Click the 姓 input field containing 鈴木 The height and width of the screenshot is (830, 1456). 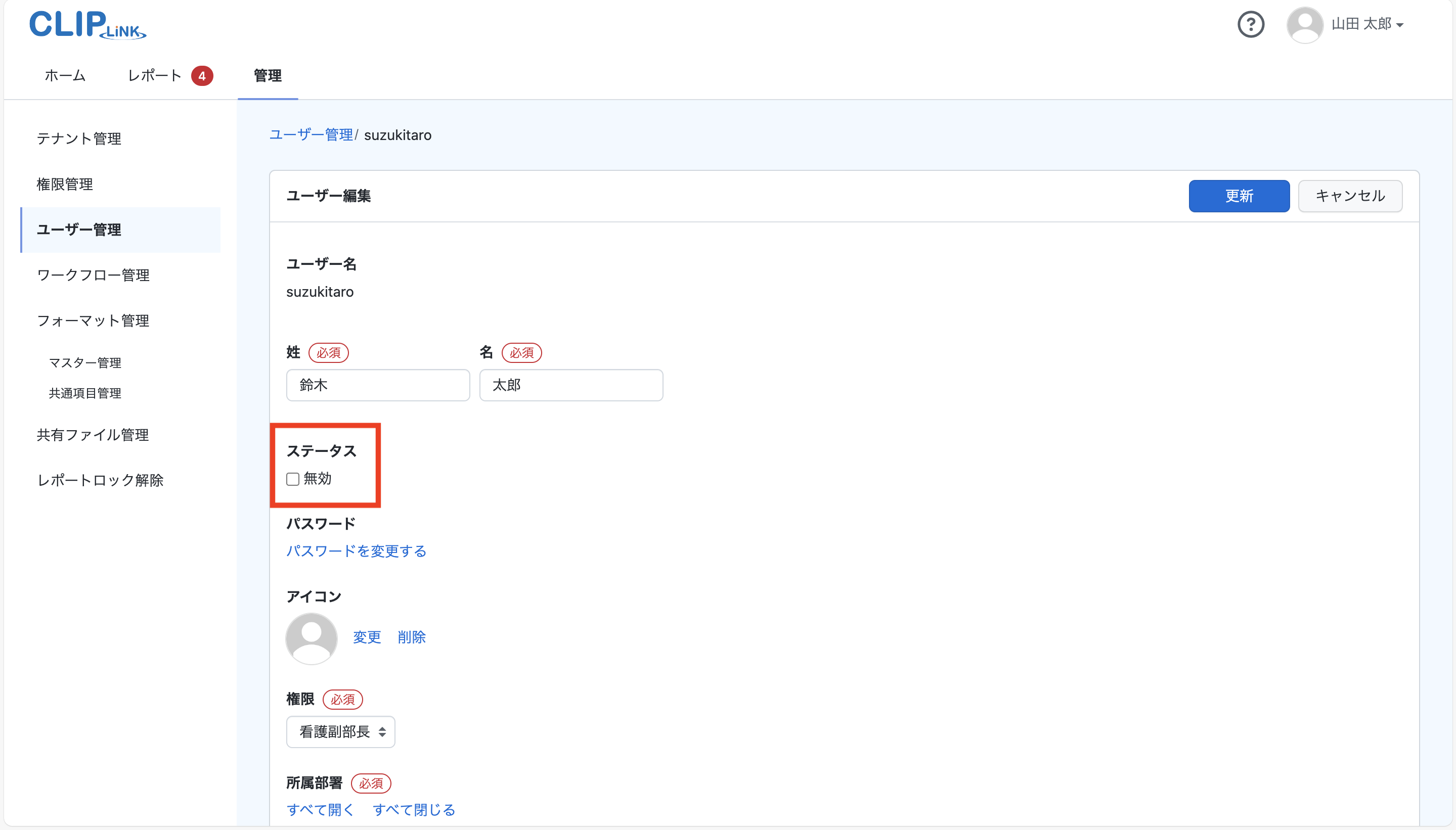pyautogui.click(x=378, y=385)
